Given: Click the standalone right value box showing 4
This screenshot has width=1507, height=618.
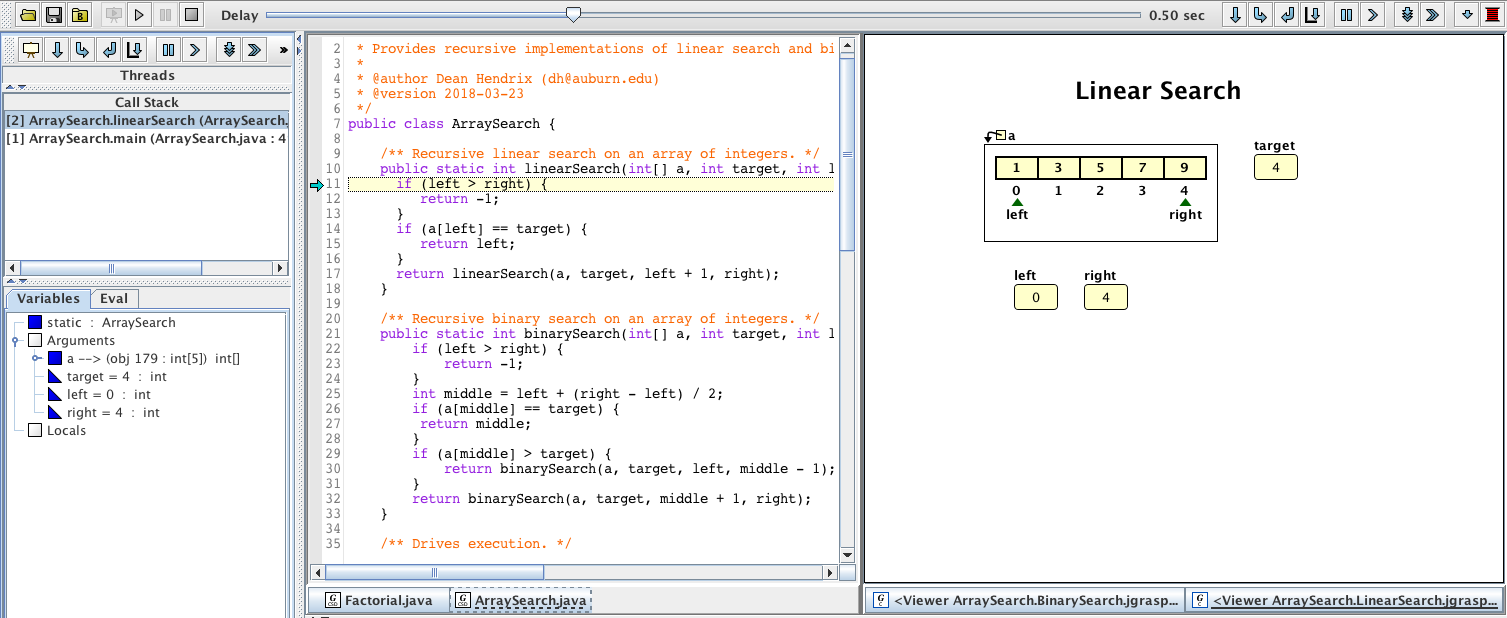Looking at the screenshot, I should 1106,297.
